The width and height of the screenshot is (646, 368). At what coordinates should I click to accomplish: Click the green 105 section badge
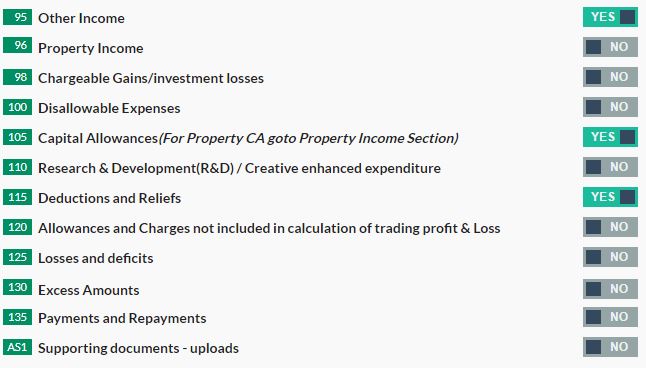(x=17, y=137)
